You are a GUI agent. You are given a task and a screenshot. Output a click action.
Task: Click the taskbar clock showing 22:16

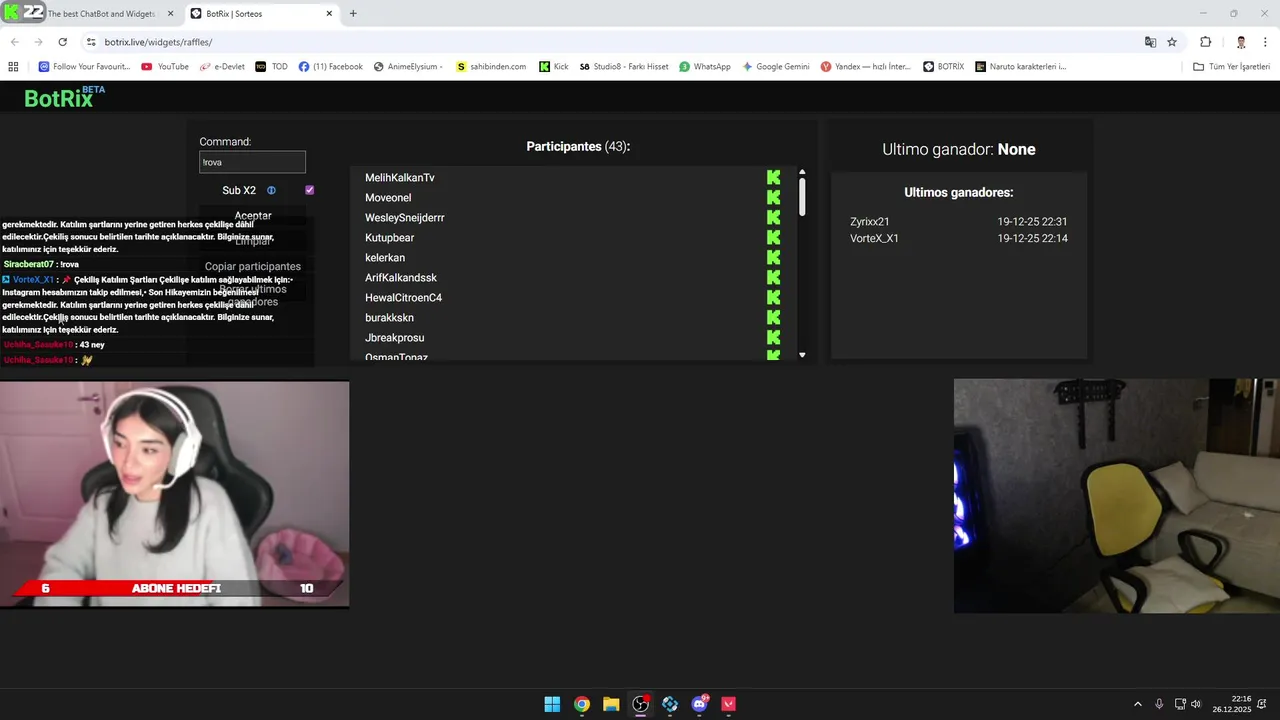pyautogui.click(x=1232, y=704)
